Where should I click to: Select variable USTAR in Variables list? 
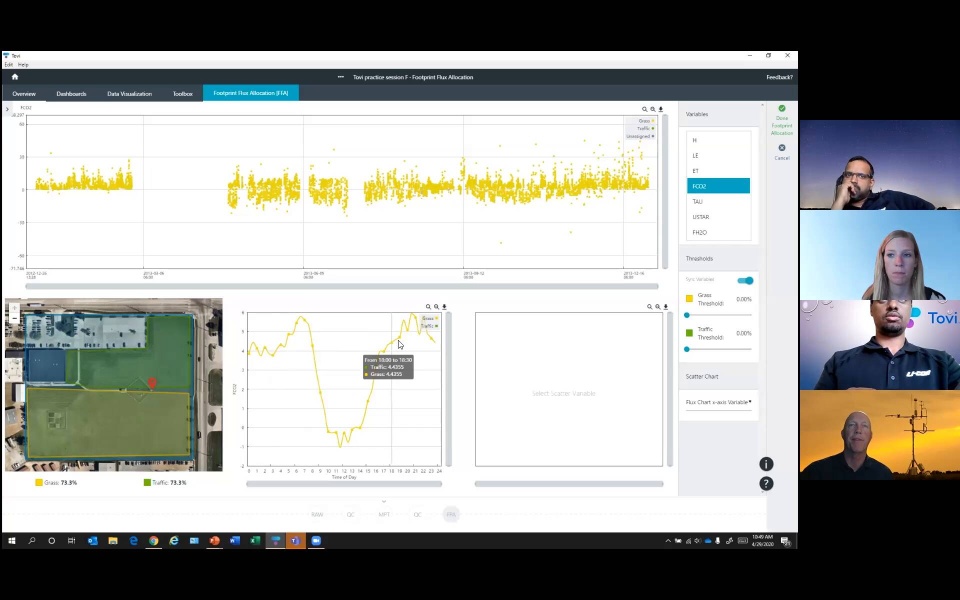(x=718, y=217)
